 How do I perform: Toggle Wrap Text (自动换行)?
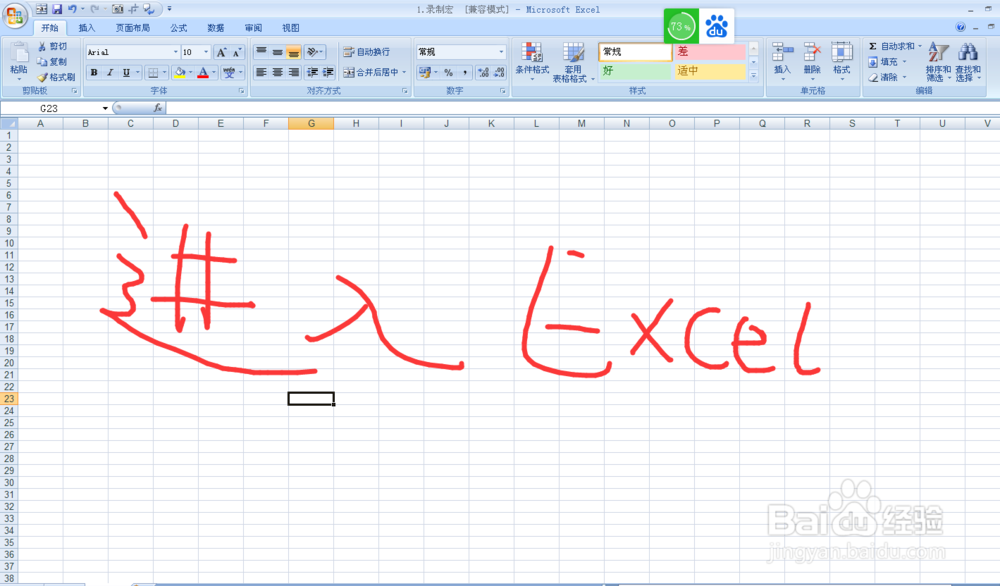pos(367,52)
